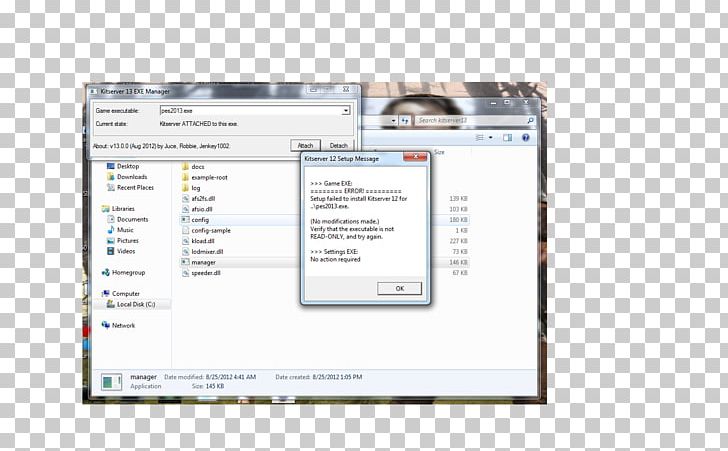Toggle the preview pane icon
Image resolution: width=728 pixels, height=451 pixels.
point(505,138)
